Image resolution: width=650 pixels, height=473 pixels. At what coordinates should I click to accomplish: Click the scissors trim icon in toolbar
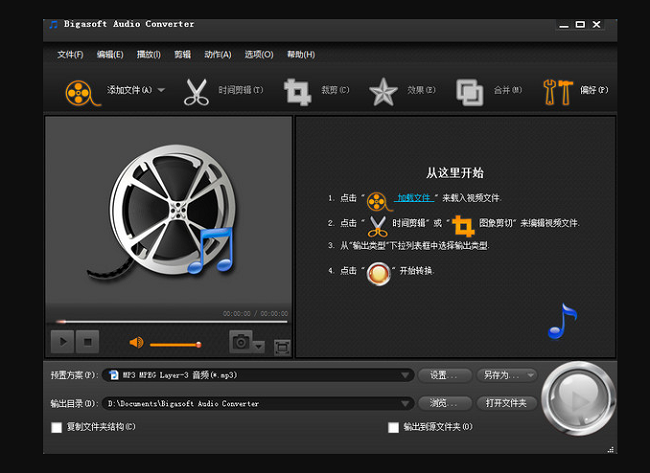point(196,92)
